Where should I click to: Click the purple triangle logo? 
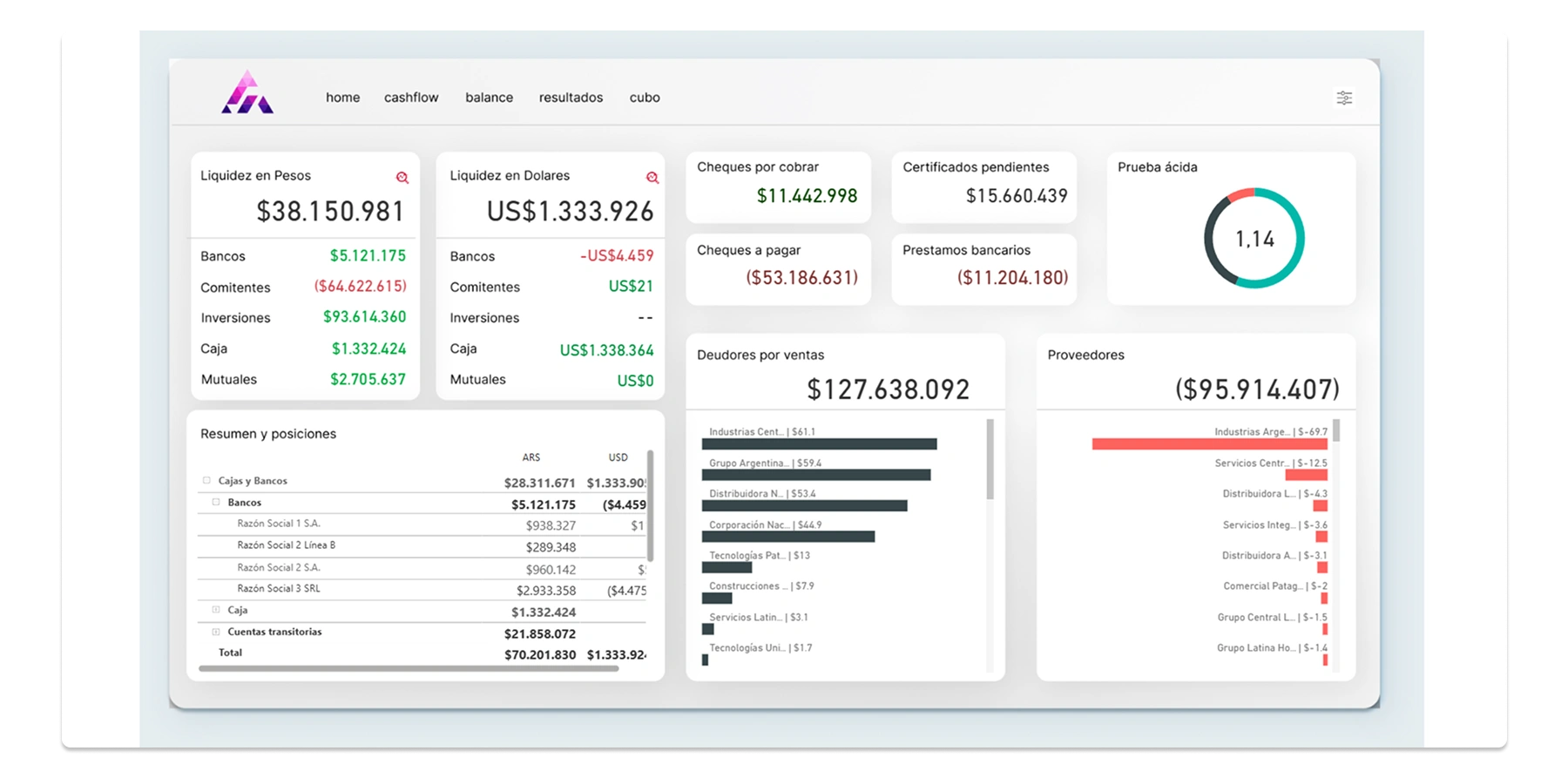click(247, 93)
